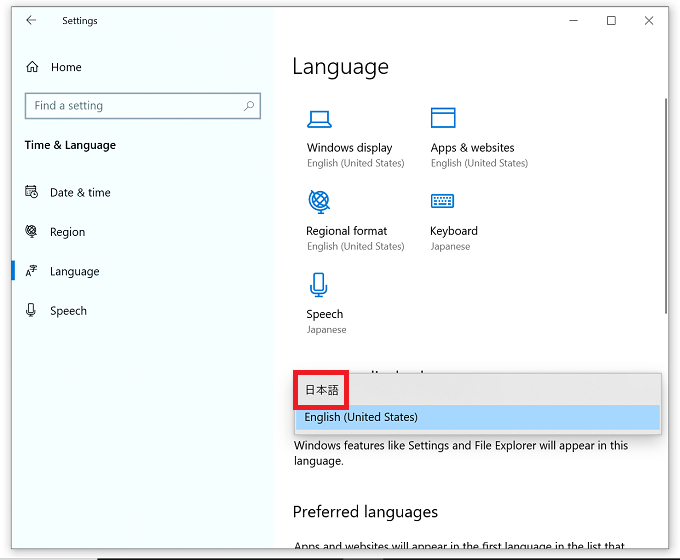Open the Keyboard icon tile
Viewport: 680px width, 560px height.
pos(442,201)
